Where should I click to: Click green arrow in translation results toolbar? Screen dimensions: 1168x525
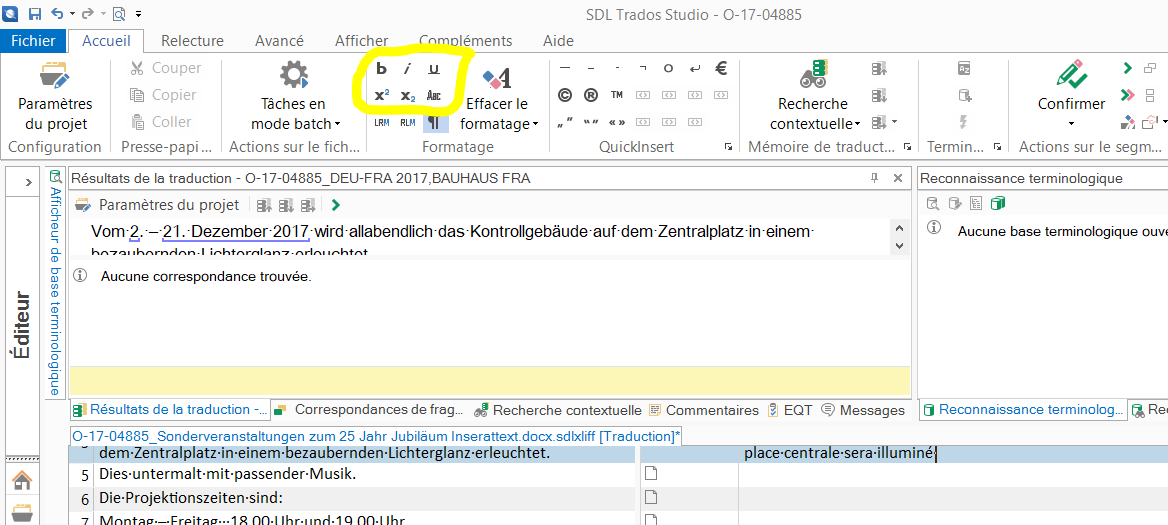336,205
